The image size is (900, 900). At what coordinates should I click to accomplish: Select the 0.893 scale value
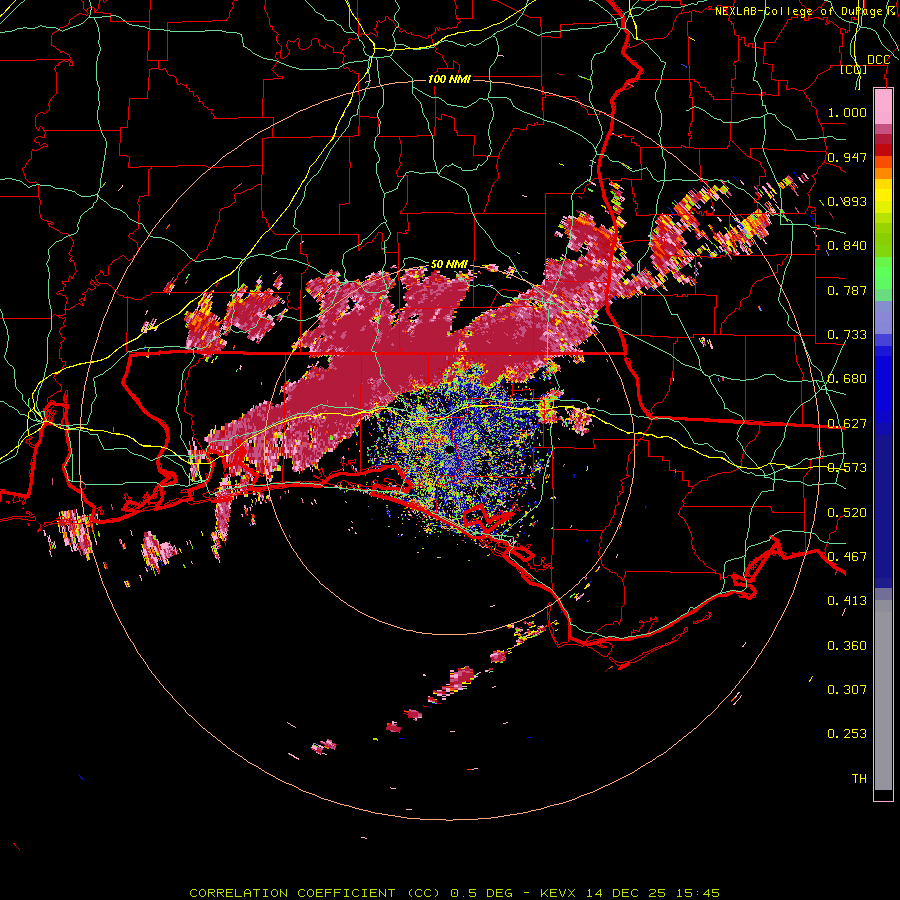coord(847,201)
